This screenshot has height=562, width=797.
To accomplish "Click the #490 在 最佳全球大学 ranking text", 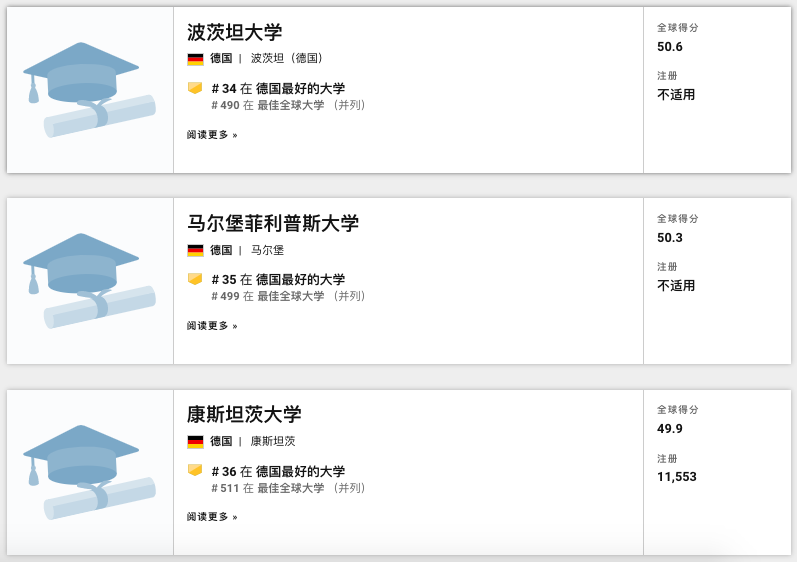I will (x=268, y=105).
